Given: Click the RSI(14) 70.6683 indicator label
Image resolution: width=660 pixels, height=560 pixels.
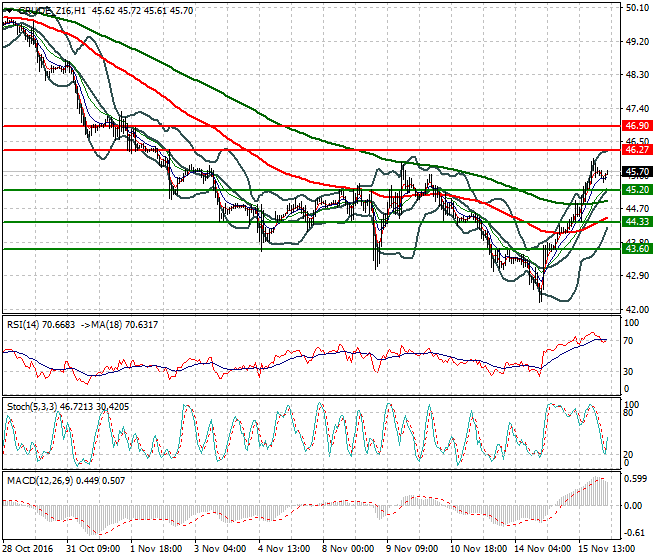Looking at the screenshot, I should pyautogui.click(x=41, y=325).
